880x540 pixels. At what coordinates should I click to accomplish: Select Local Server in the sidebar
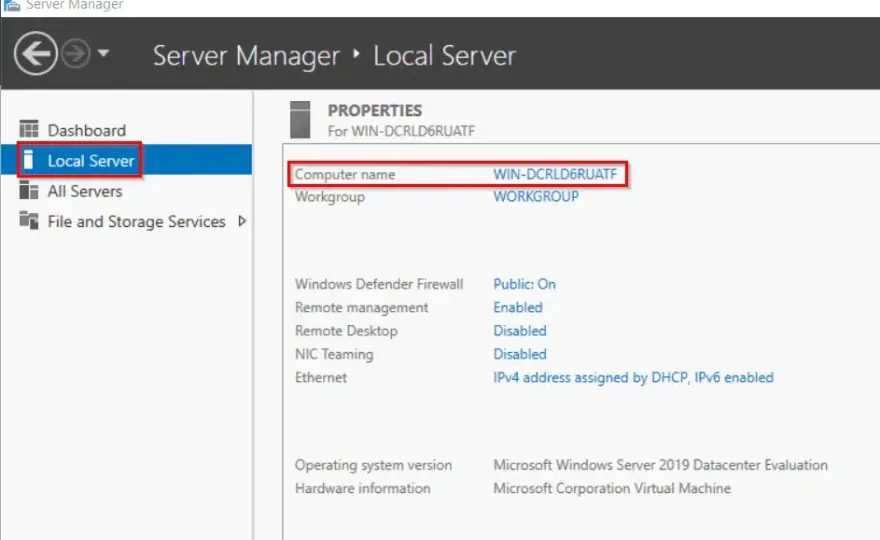[91, 161]
